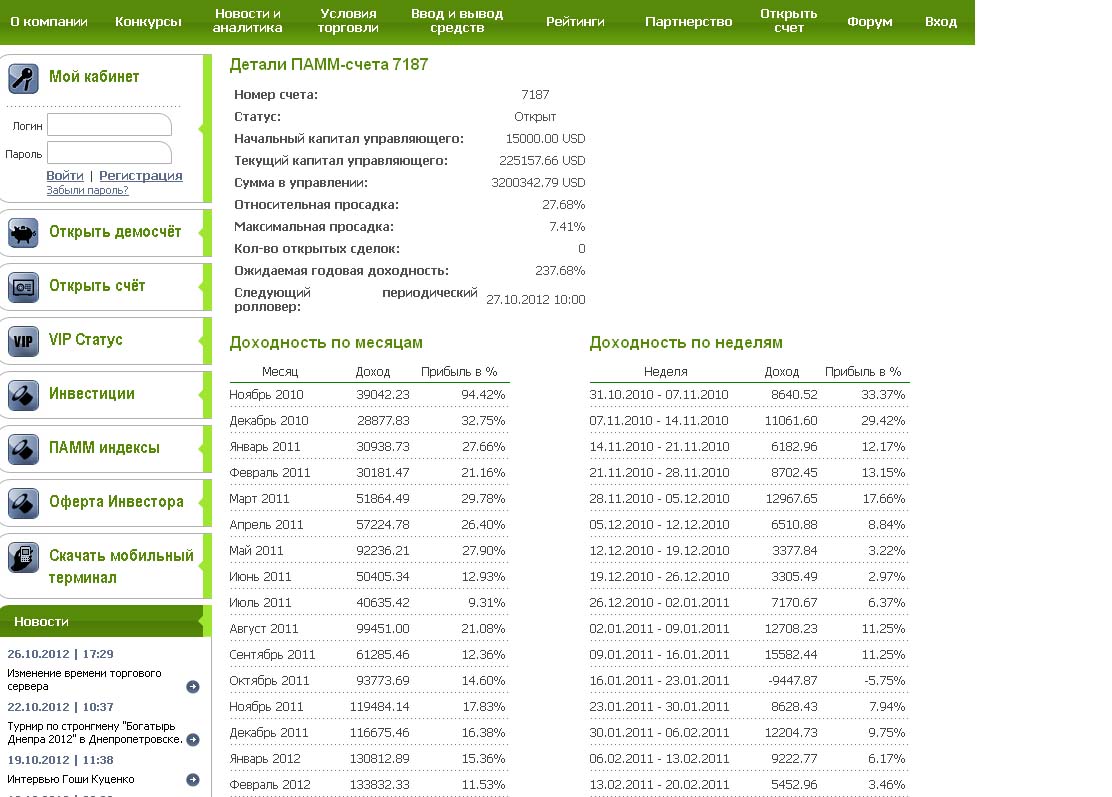Click the value 3200342.79 USD under management
Image resolution: width=1112 pixels, height=797 pixels.
pos(538,182)
